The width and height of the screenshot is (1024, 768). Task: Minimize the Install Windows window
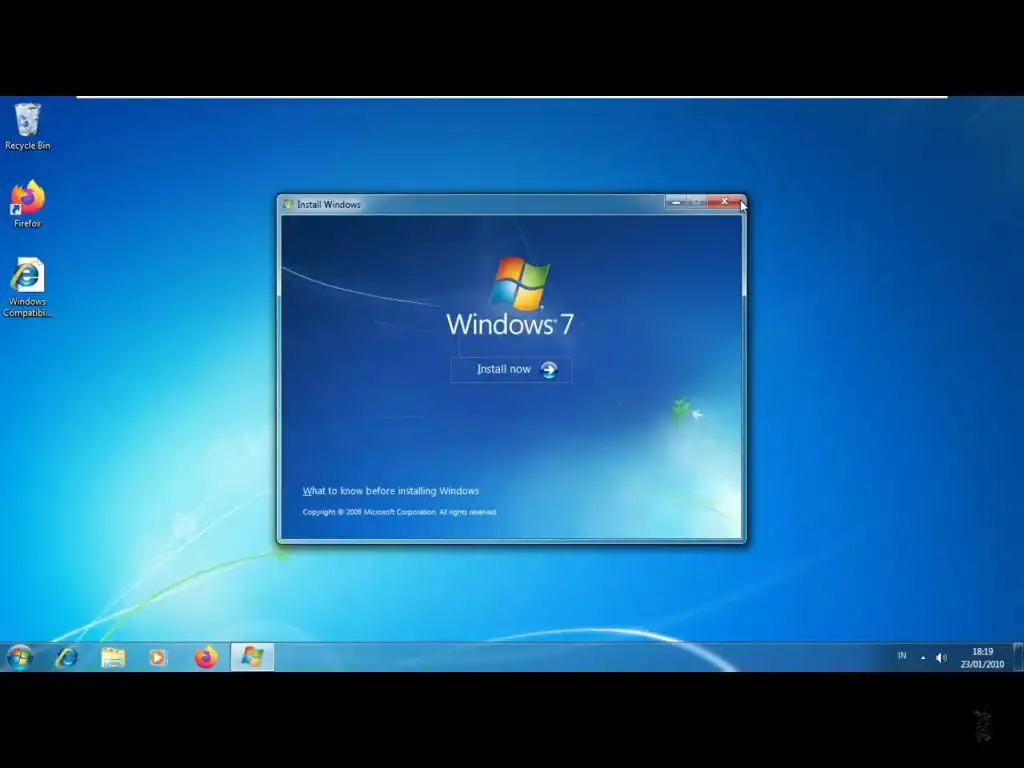(676, 202)
